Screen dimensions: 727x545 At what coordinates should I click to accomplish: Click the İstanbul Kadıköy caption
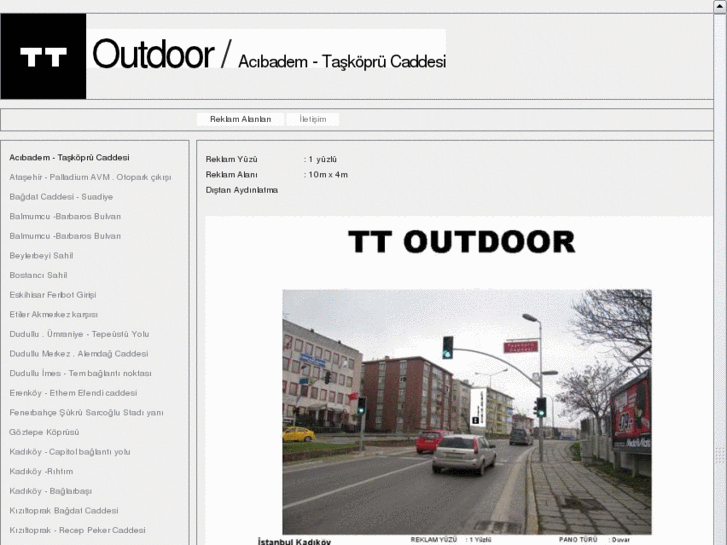coord(294,541)
